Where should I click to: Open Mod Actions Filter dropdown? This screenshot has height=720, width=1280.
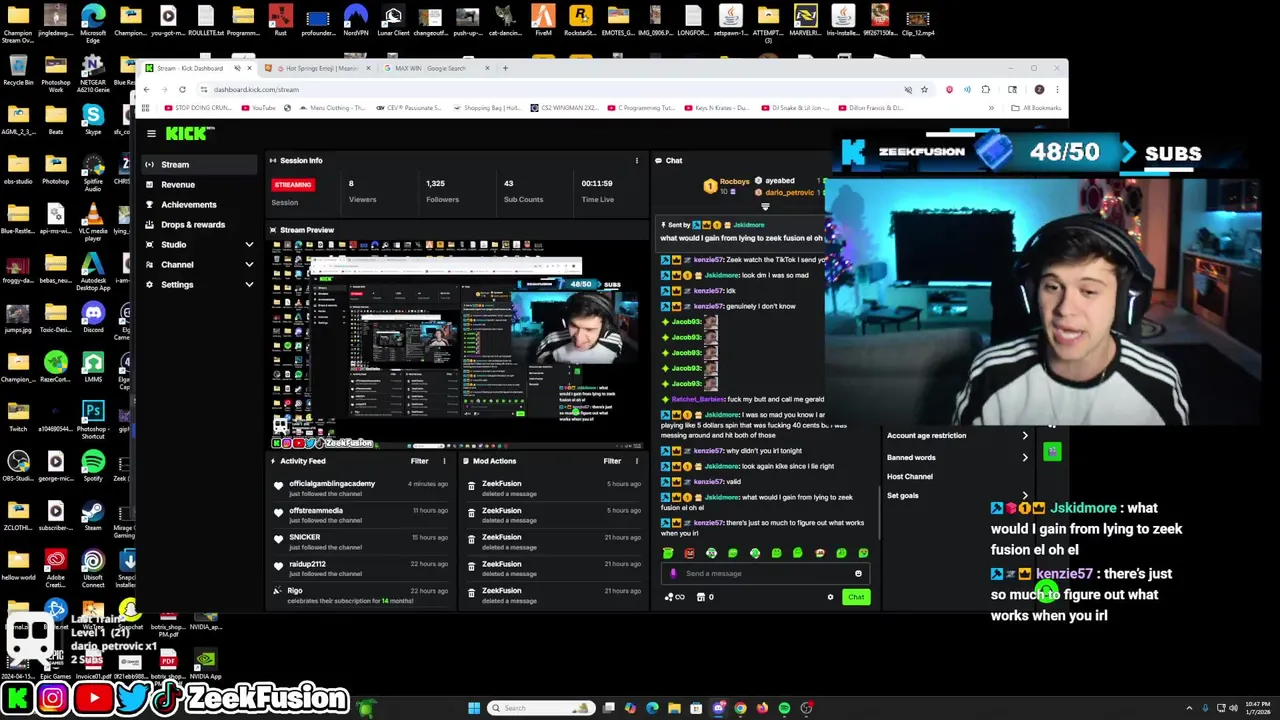click(612, 461)
